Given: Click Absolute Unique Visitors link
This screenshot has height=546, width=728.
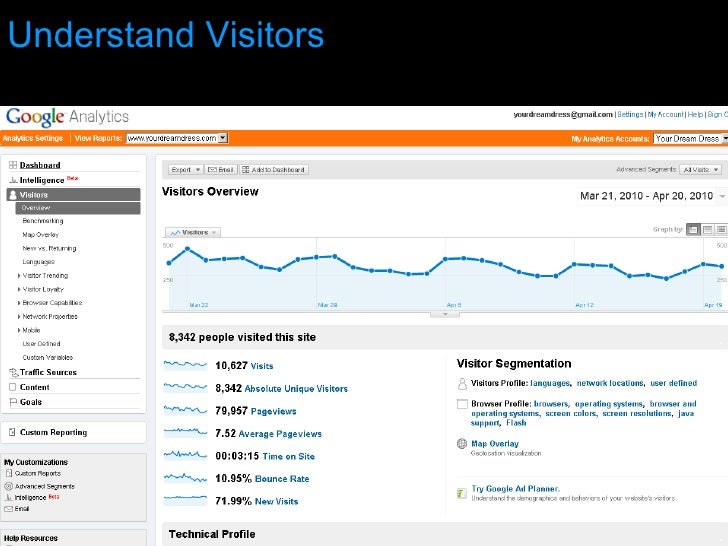Looking at the screenshot, I should [296, 389].
